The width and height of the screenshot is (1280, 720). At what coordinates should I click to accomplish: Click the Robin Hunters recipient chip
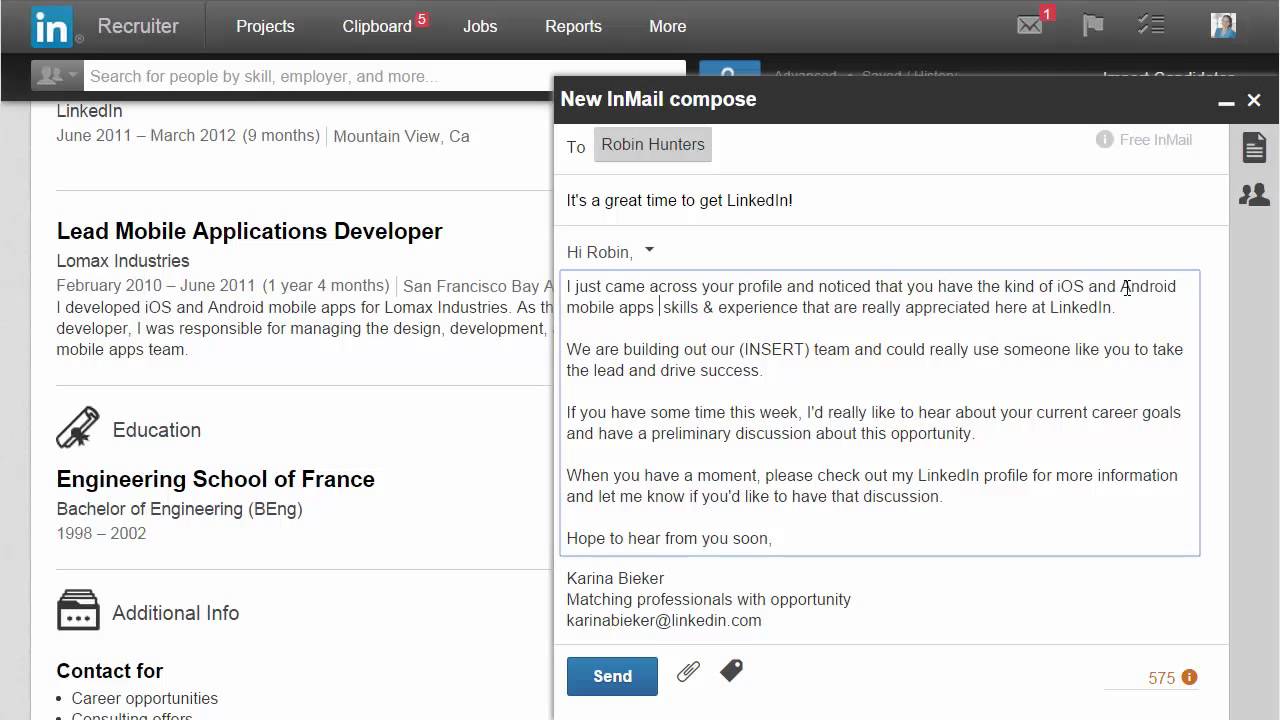(653, 144)
